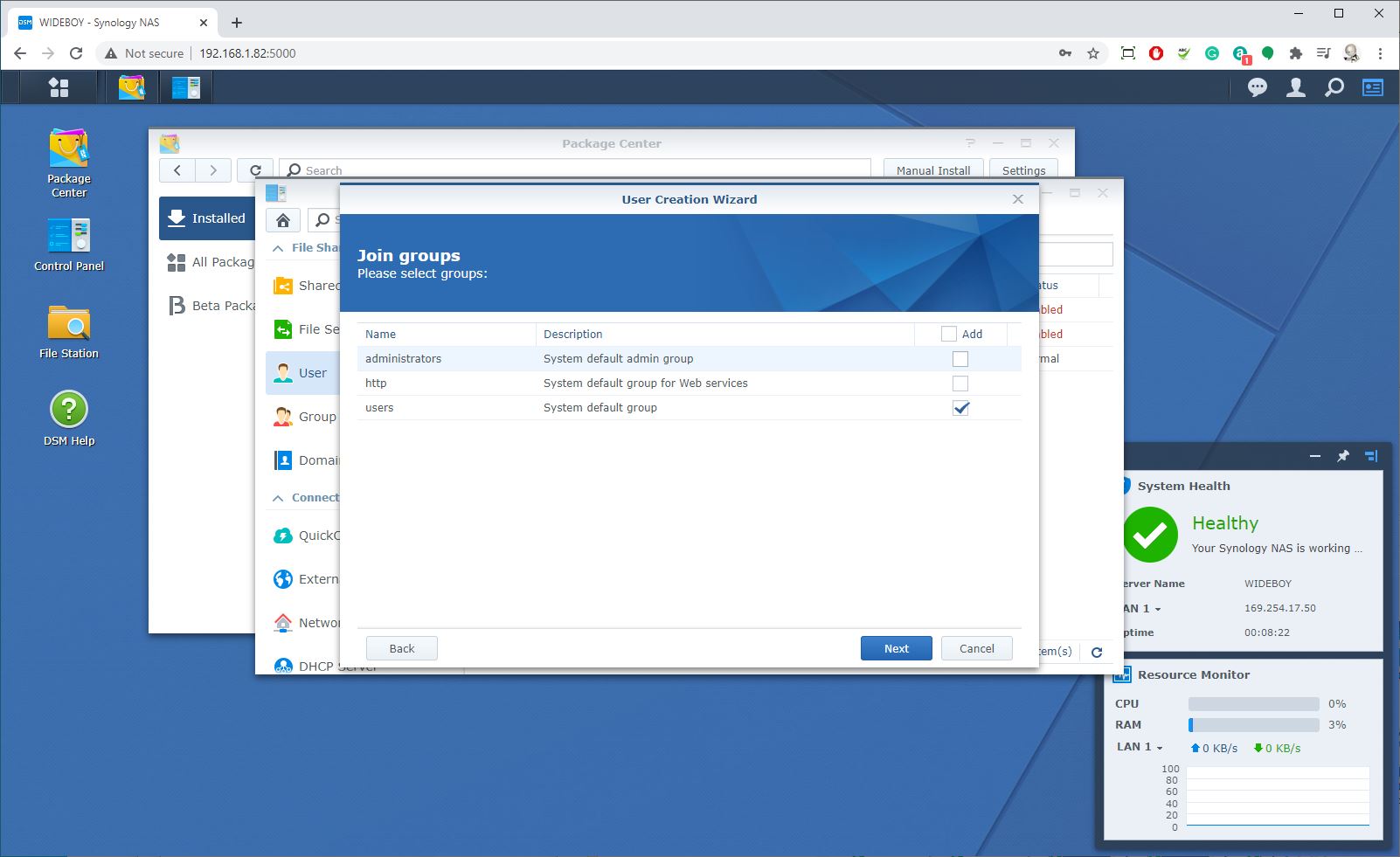
Task: Go back in Package Center
Action: [177, 170]
